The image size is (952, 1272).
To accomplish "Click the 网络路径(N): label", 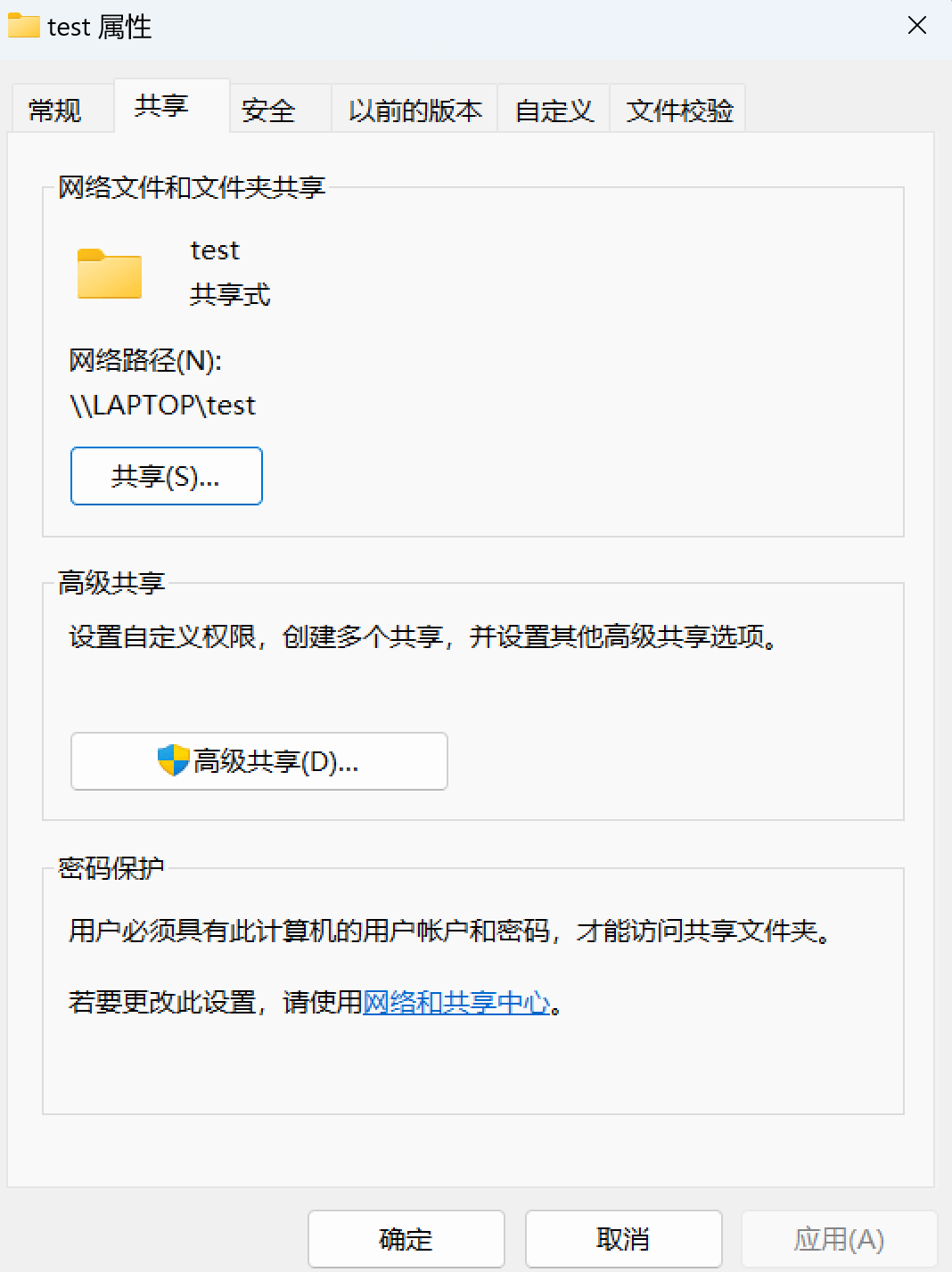I will pyautogui.click(x=146, y=361).
